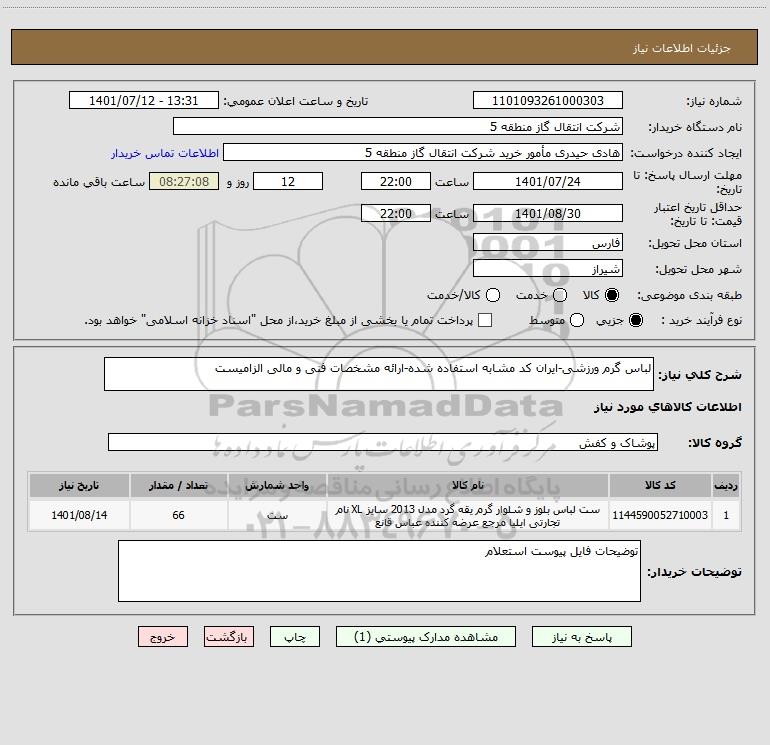Click the نام کالا column header
This screenshot has height=745, width=770.
click(468, 485)
